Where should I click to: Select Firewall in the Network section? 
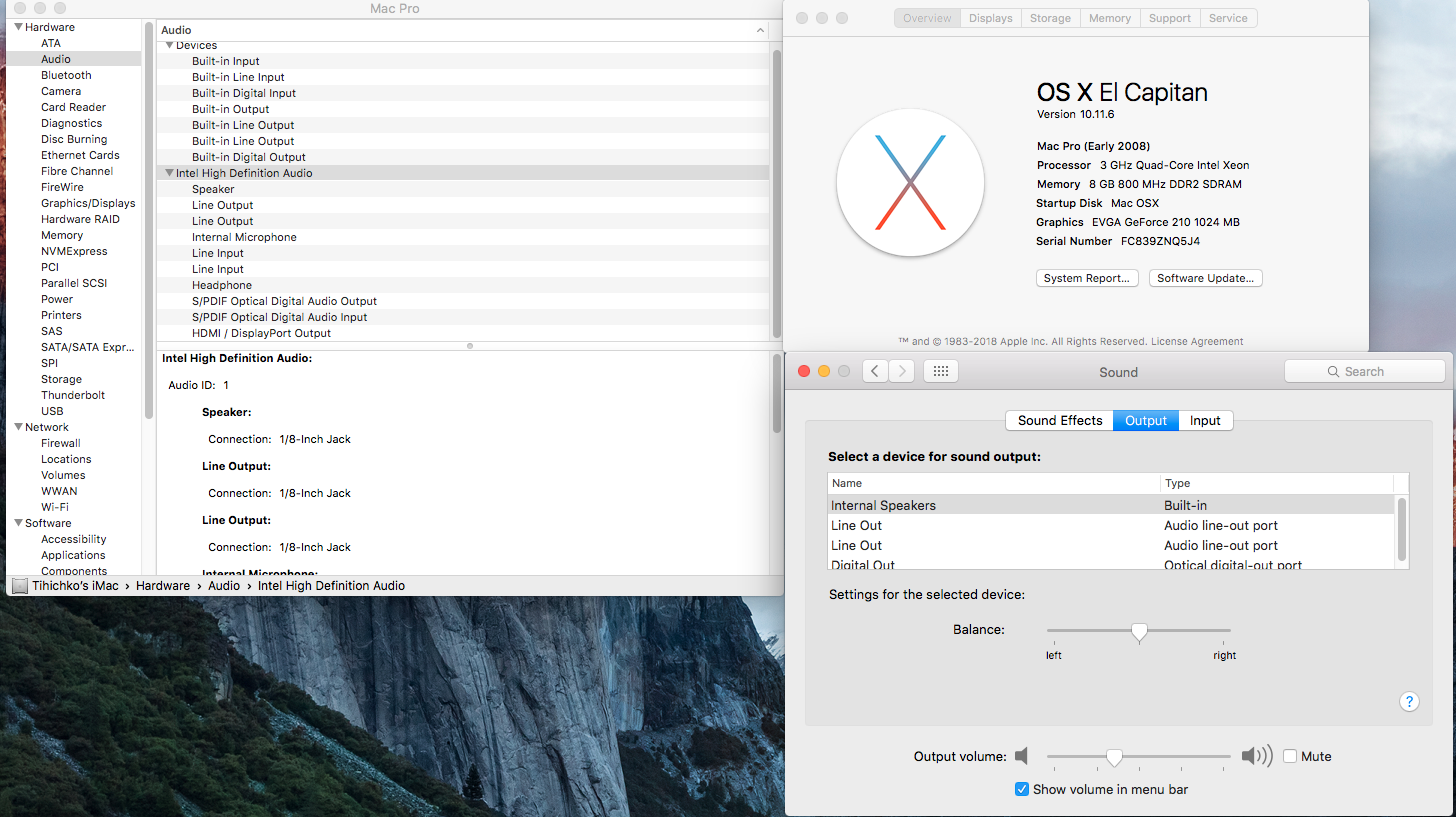pyautogui.click(x=61, y=443)
